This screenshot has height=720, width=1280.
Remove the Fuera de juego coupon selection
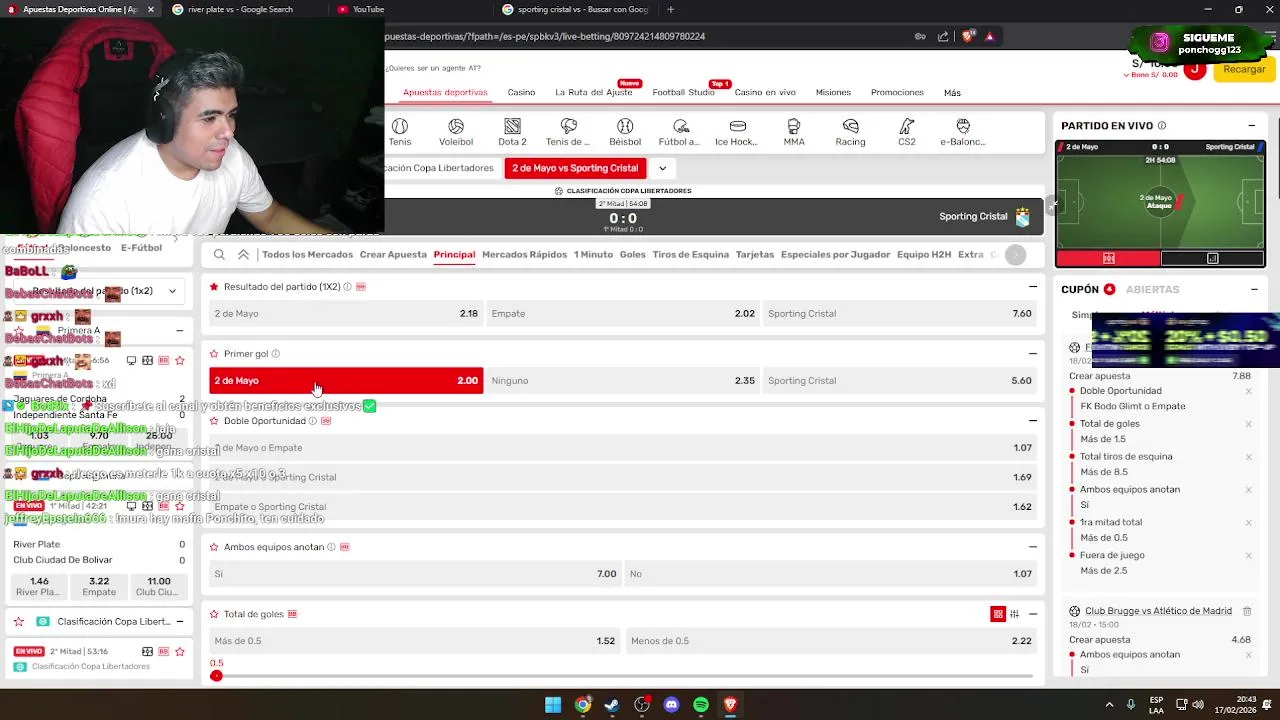1248,555
